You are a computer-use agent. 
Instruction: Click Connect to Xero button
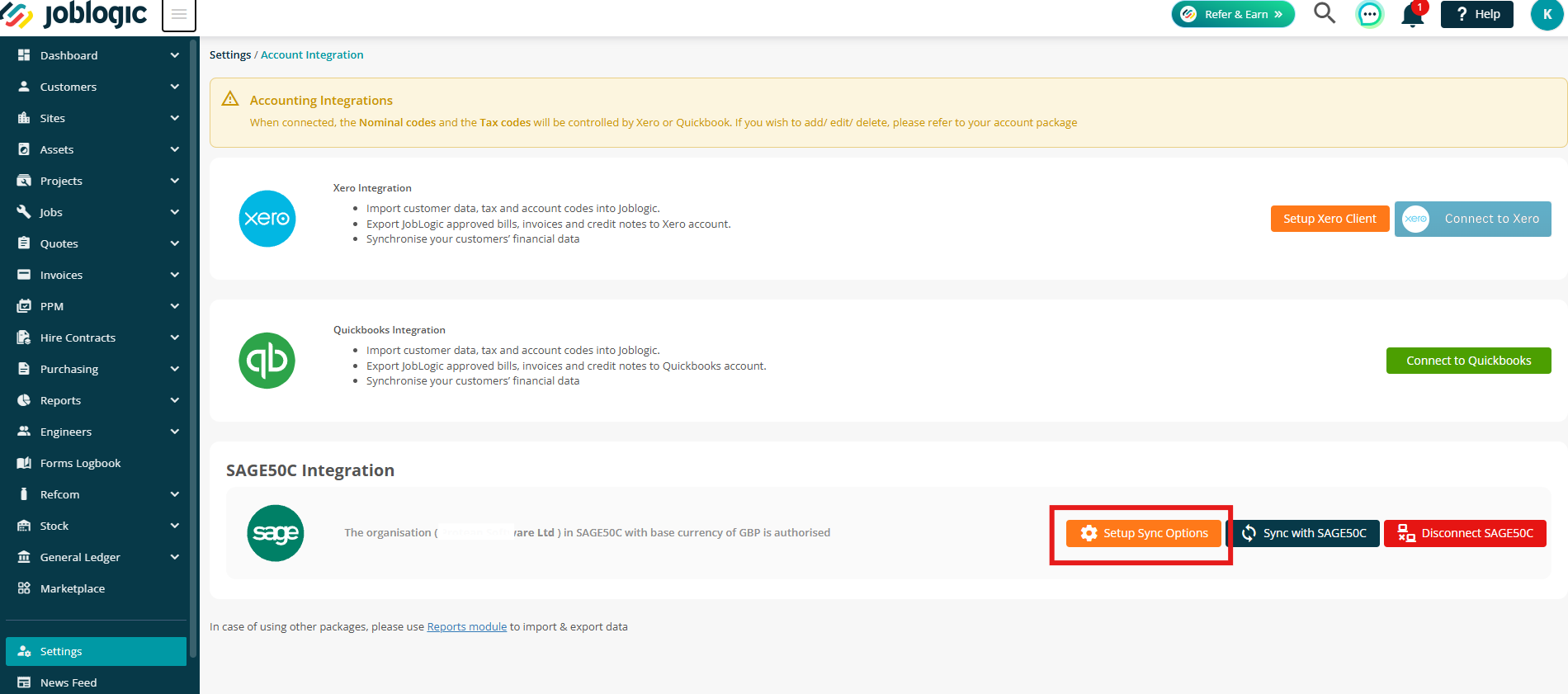click(x=1473, y=219)
